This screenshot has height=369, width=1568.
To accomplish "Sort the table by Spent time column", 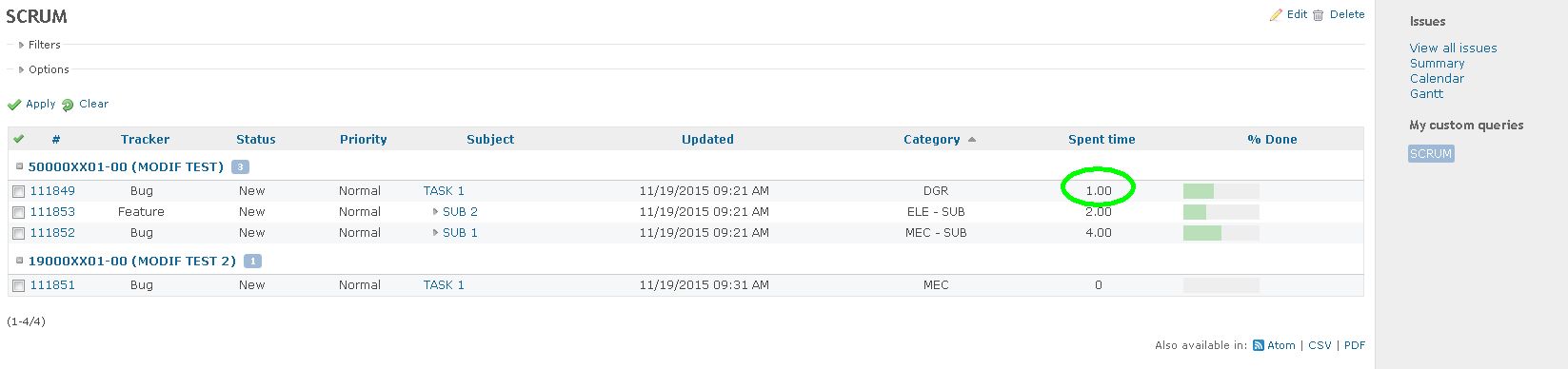I will click(x=1102, y=140).
